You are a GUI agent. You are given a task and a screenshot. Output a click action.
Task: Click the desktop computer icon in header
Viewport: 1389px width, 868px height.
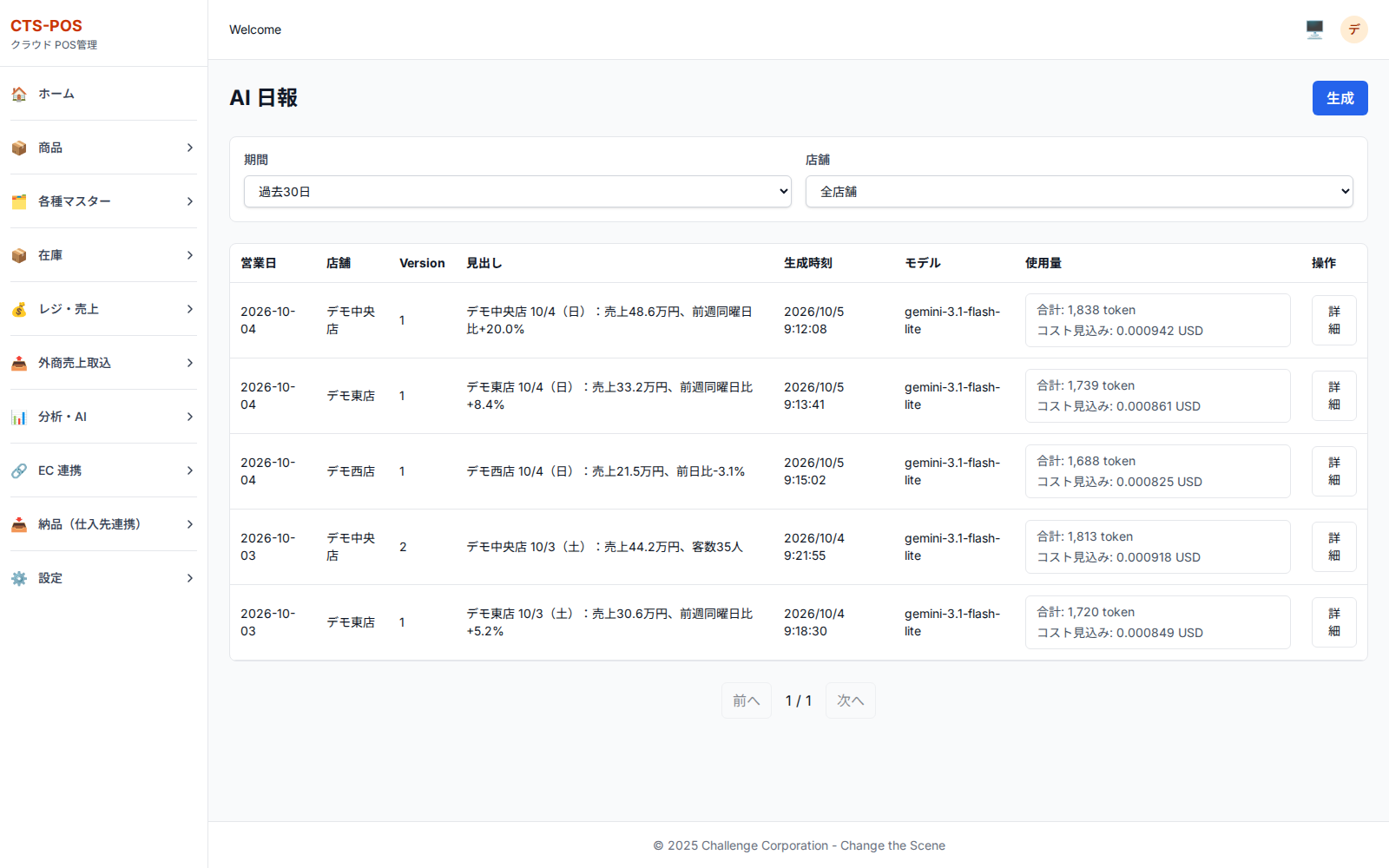coord(1314,30)
